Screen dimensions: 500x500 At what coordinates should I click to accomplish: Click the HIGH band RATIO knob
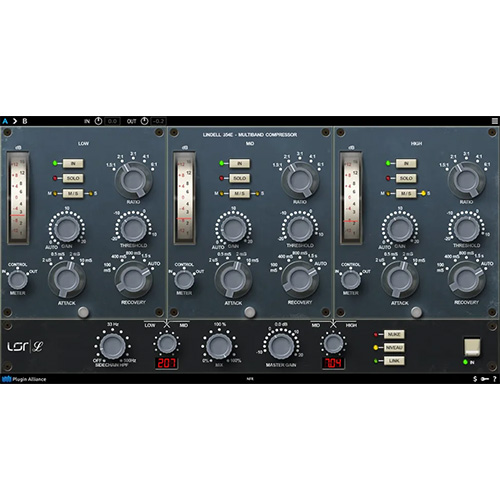pyautogui.click(x=466, y=180)
